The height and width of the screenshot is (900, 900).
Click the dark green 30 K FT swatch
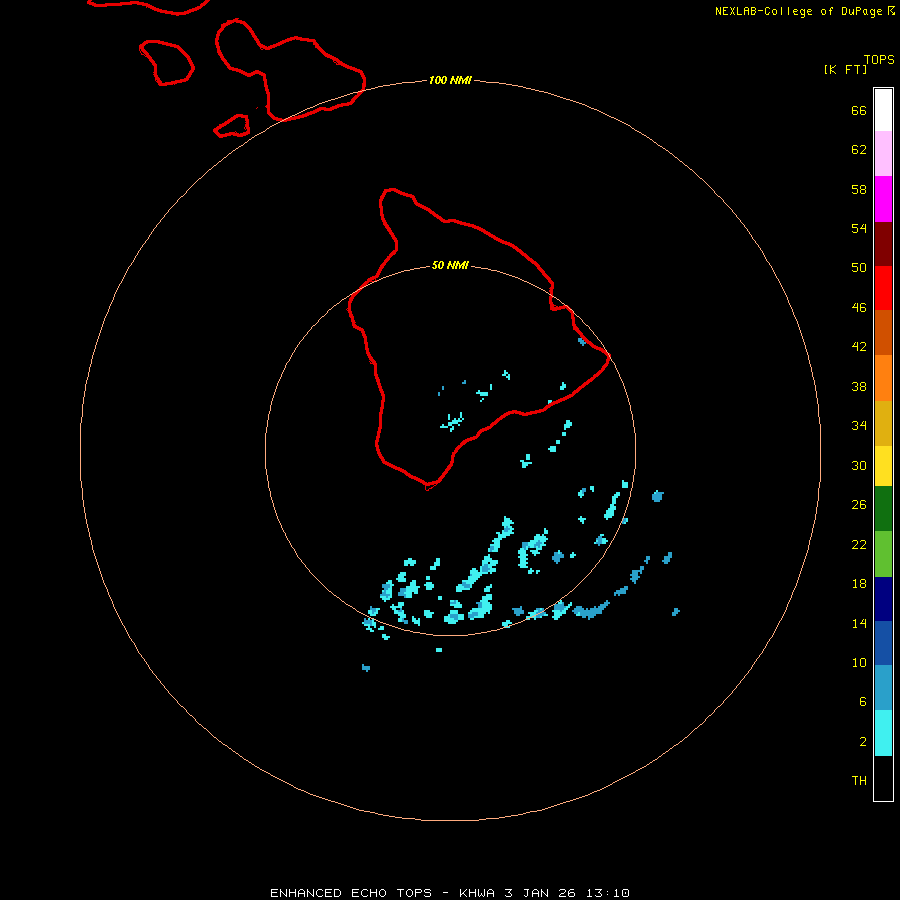883,509
